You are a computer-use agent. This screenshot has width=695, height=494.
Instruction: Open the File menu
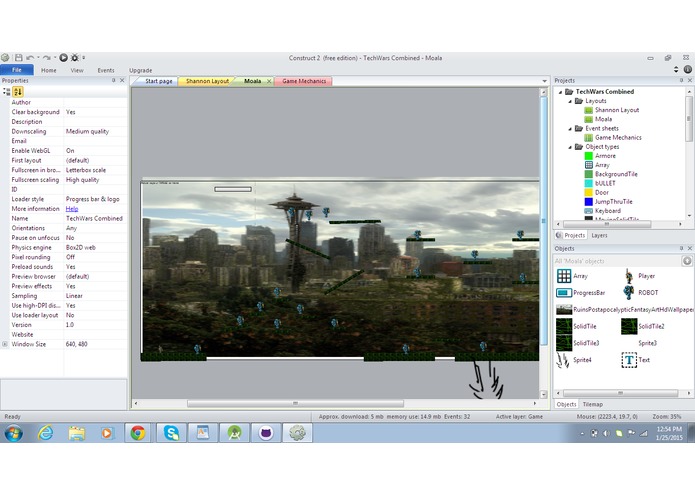coord(17,70)
